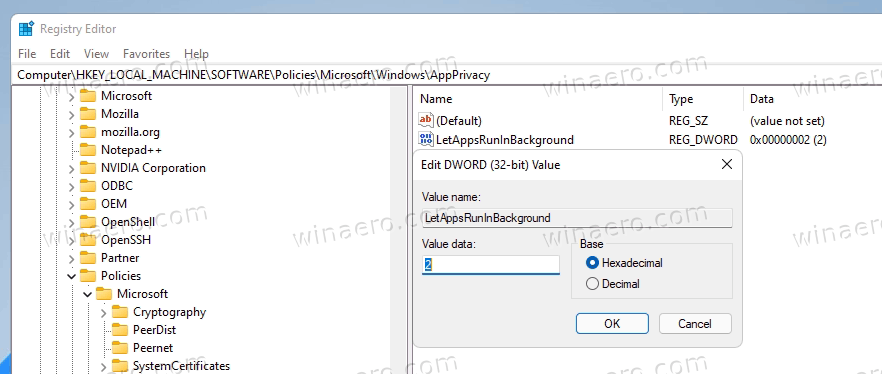
Task: Expand the OpenShell key chevron
Action: point(71,223)
